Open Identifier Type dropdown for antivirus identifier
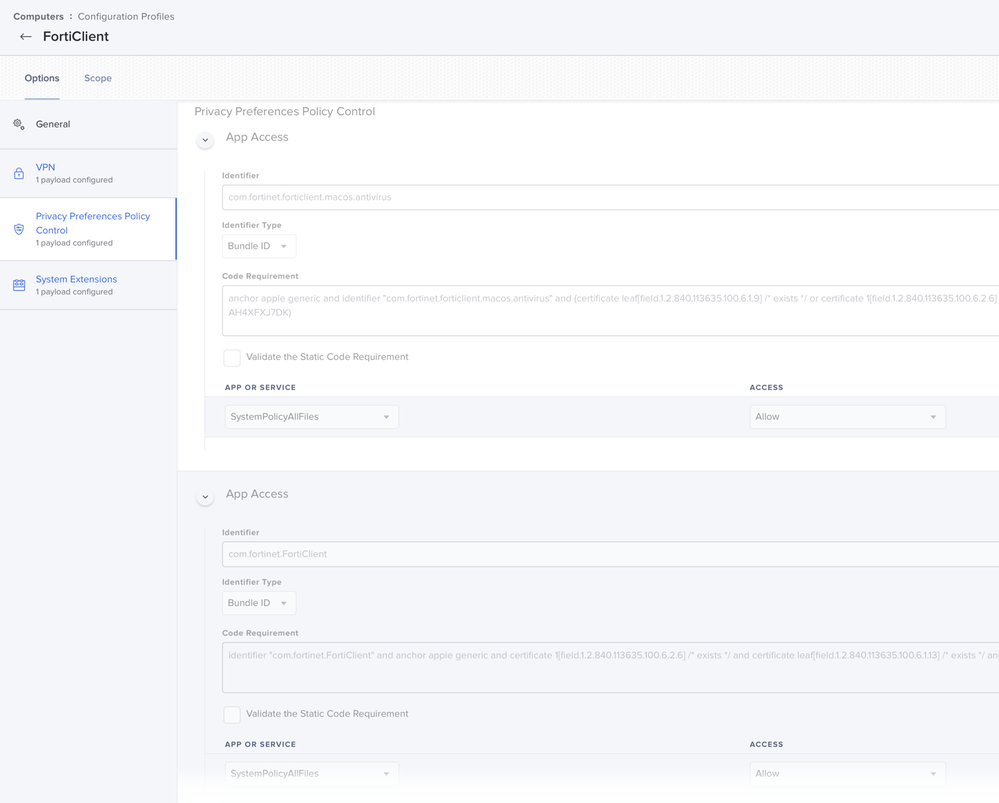Viewport: 999px width, 803px height. pos(259,246)
